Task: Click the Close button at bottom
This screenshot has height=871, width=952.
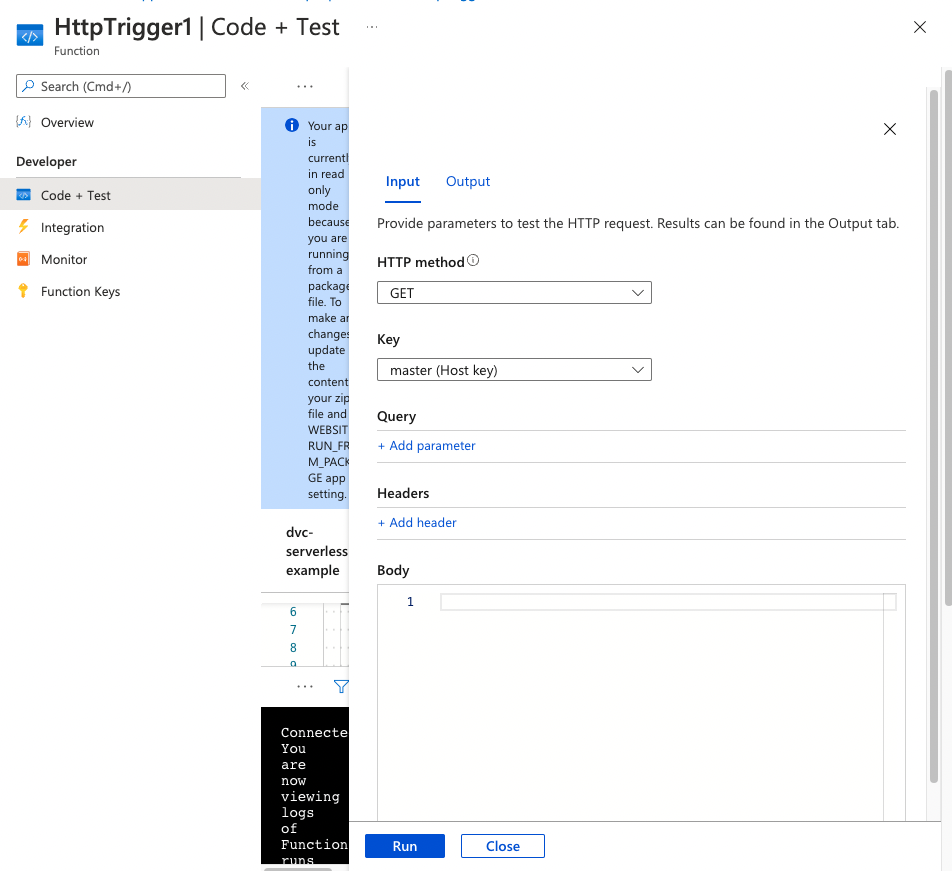Action: 502,846
